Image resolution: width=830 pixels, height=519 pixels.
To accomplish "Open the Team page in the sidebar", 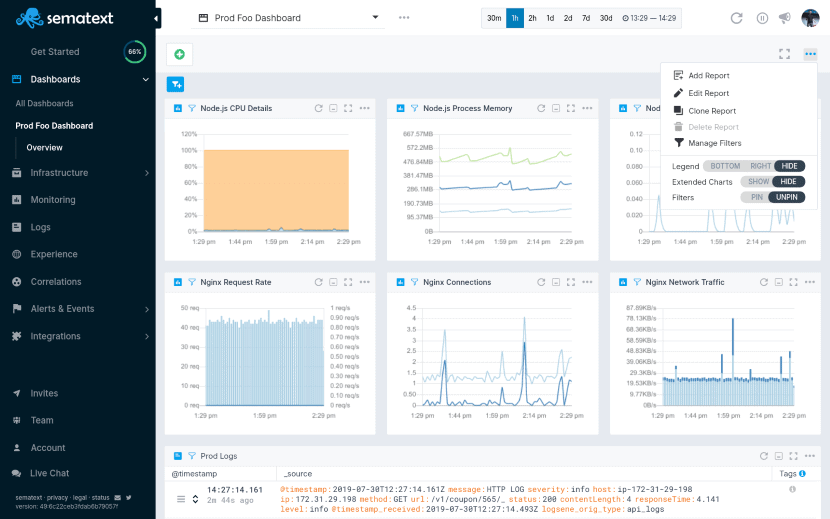I will click(x=42, y=420).
